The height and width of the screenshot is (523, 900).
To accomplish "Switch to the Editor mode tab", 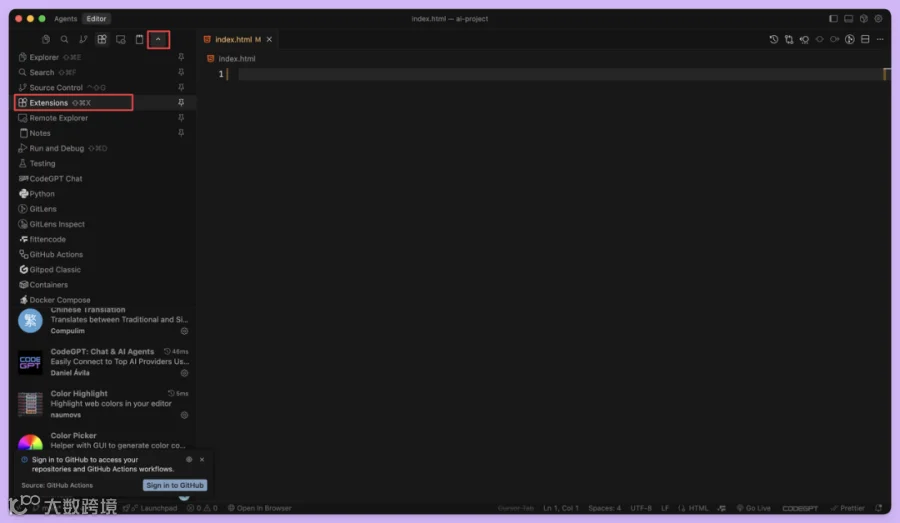I will [96, 19].
